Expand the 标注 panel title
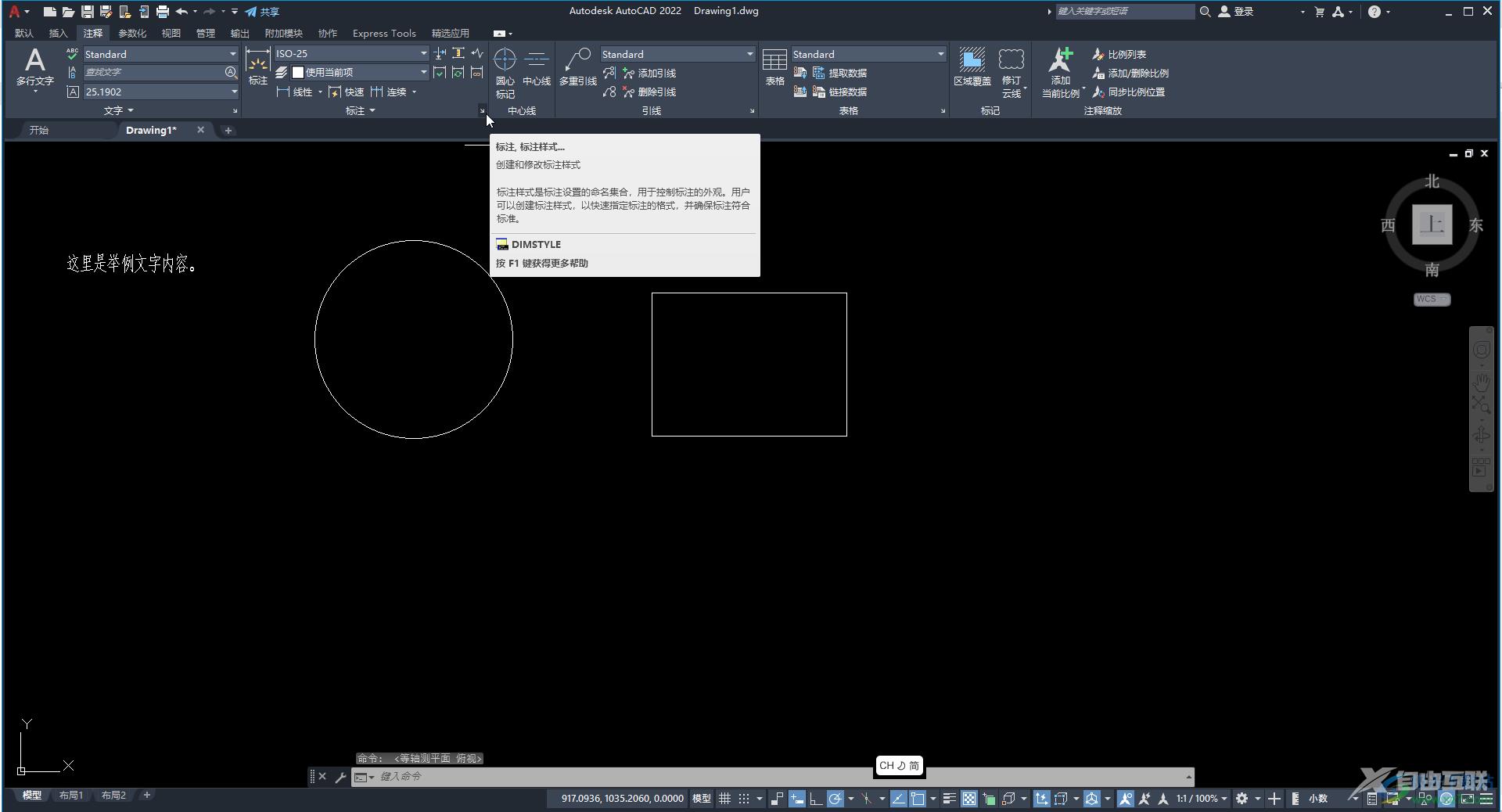Screen dimensions: 1502x812 tap(361, 111)
